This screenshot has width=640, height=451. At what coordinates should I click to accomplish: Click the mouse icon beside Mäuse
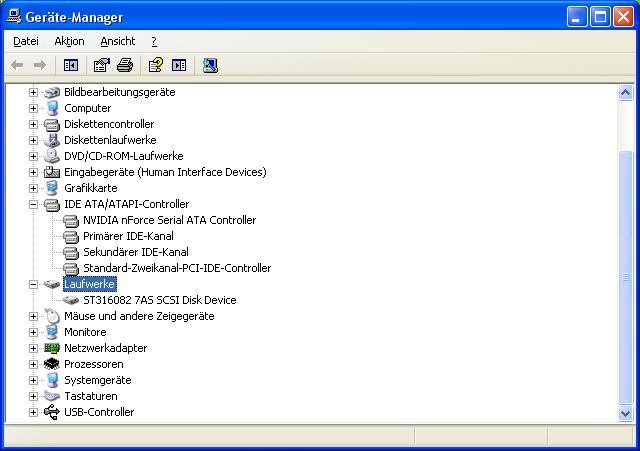[52, 316]
